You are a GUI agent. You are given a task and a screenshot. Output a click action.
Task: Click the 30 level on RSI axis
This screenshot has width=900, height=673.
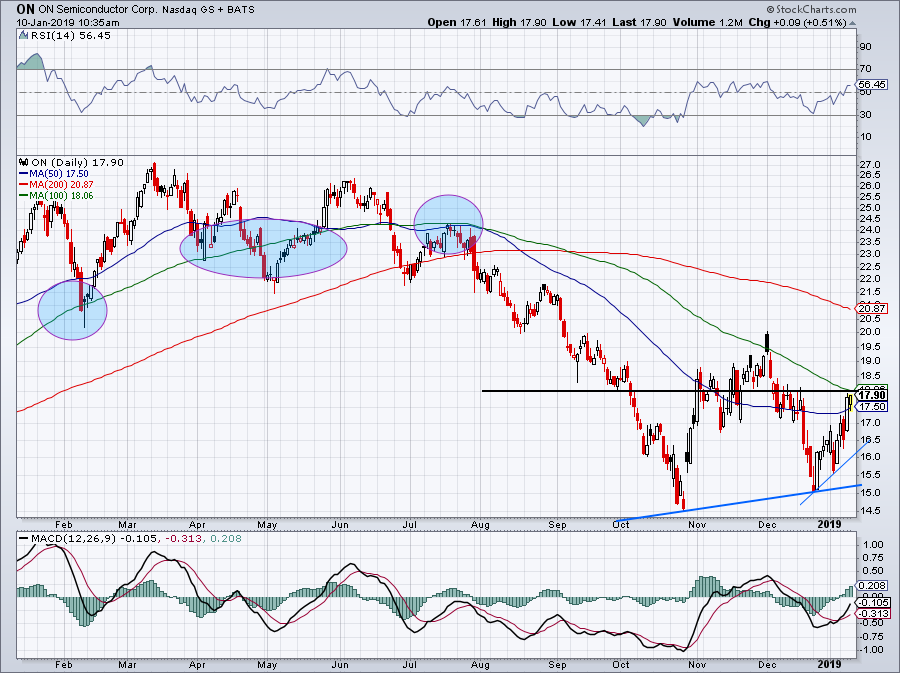point(865,115)
